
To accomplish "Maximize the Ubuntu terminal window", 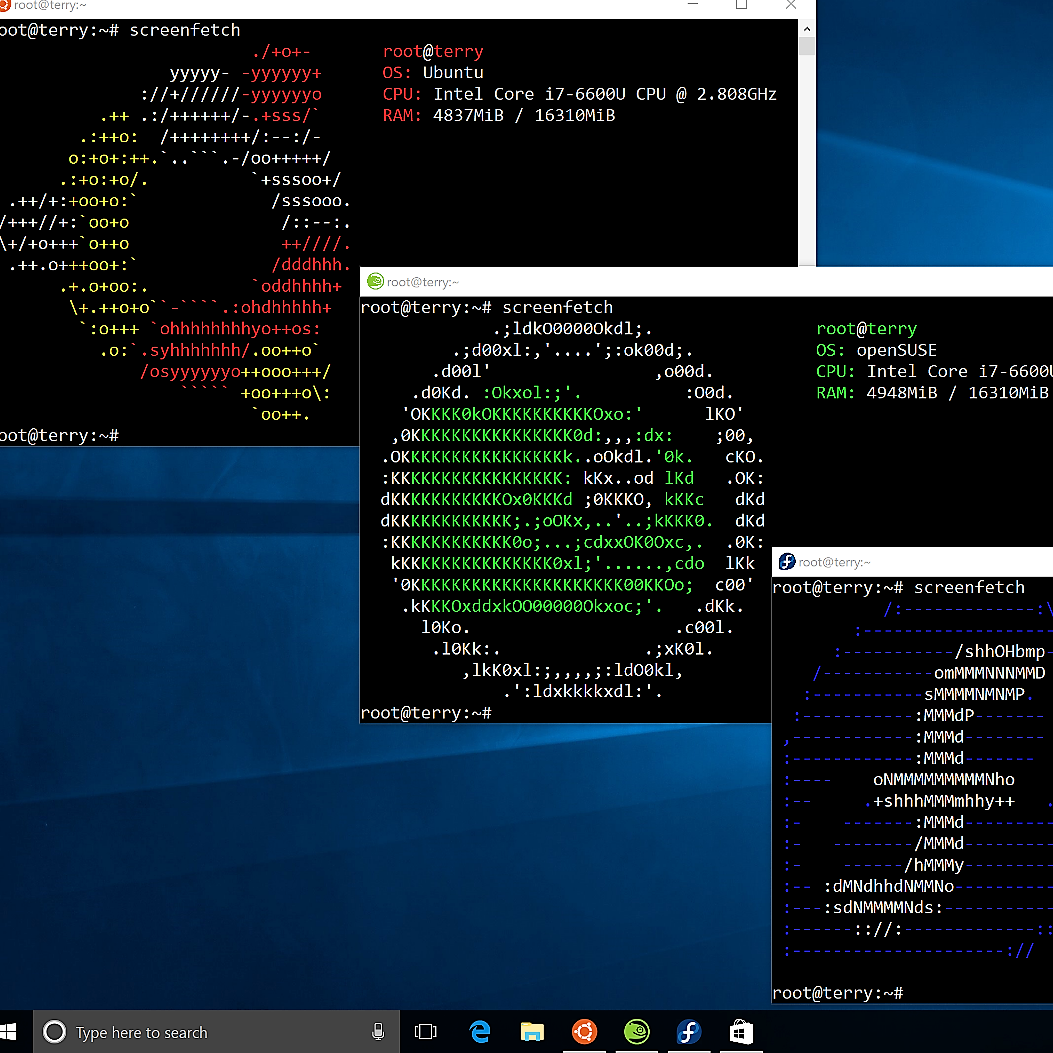I will pos(741,5).
